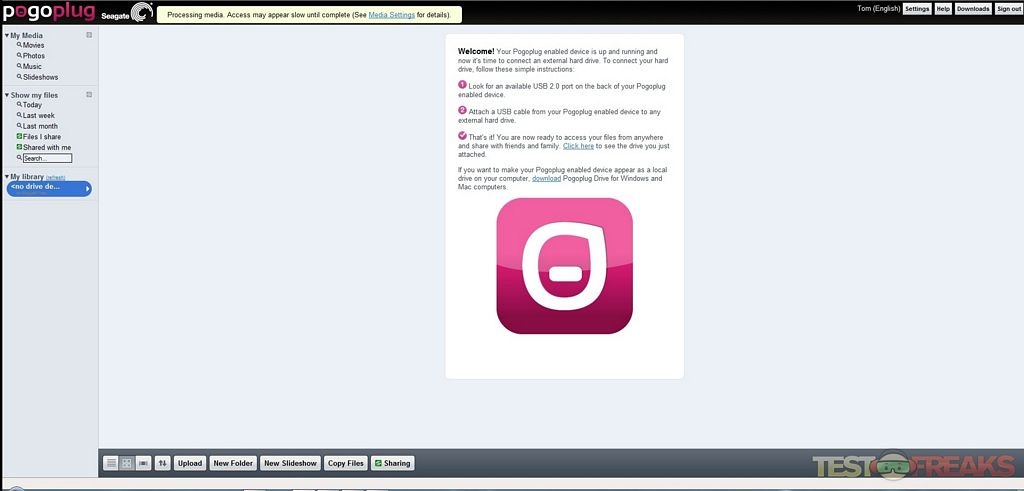Viewport: 1024px width, 491px height.
Task: Switch to filmstrip view icon
Action: 143,463
